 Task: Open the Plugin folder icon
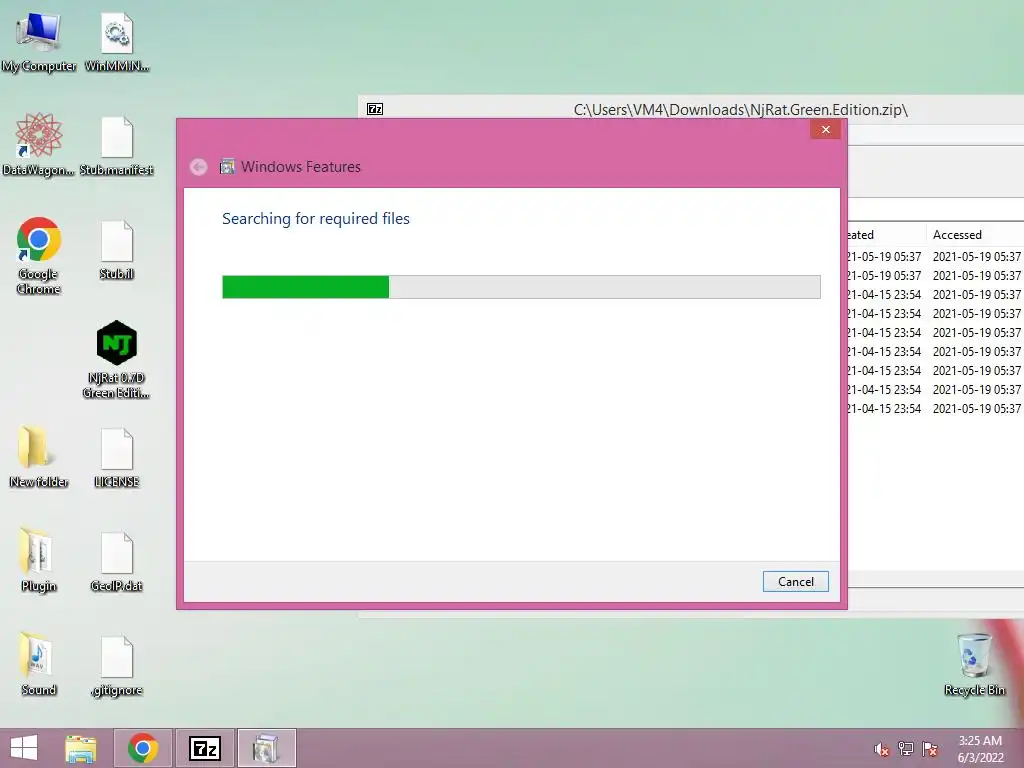[39, 560]
